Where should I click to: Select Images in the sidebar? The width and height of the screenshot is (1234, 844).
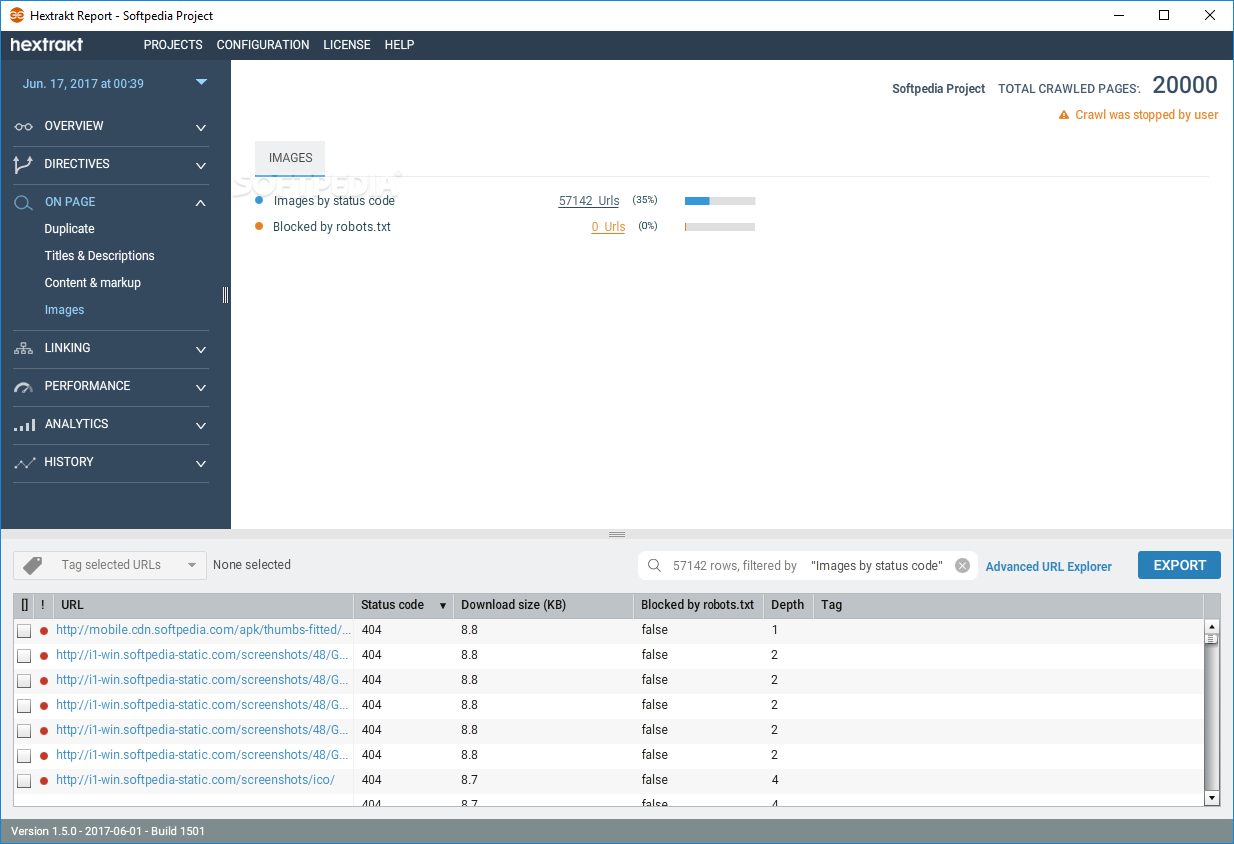point(64,310)
